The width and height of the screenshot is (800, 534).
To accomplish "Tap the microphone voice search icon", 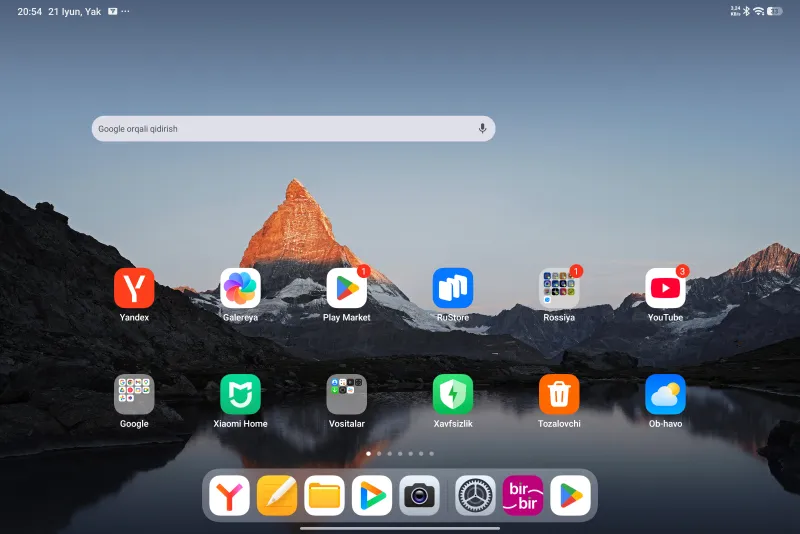I will [482, 129].
